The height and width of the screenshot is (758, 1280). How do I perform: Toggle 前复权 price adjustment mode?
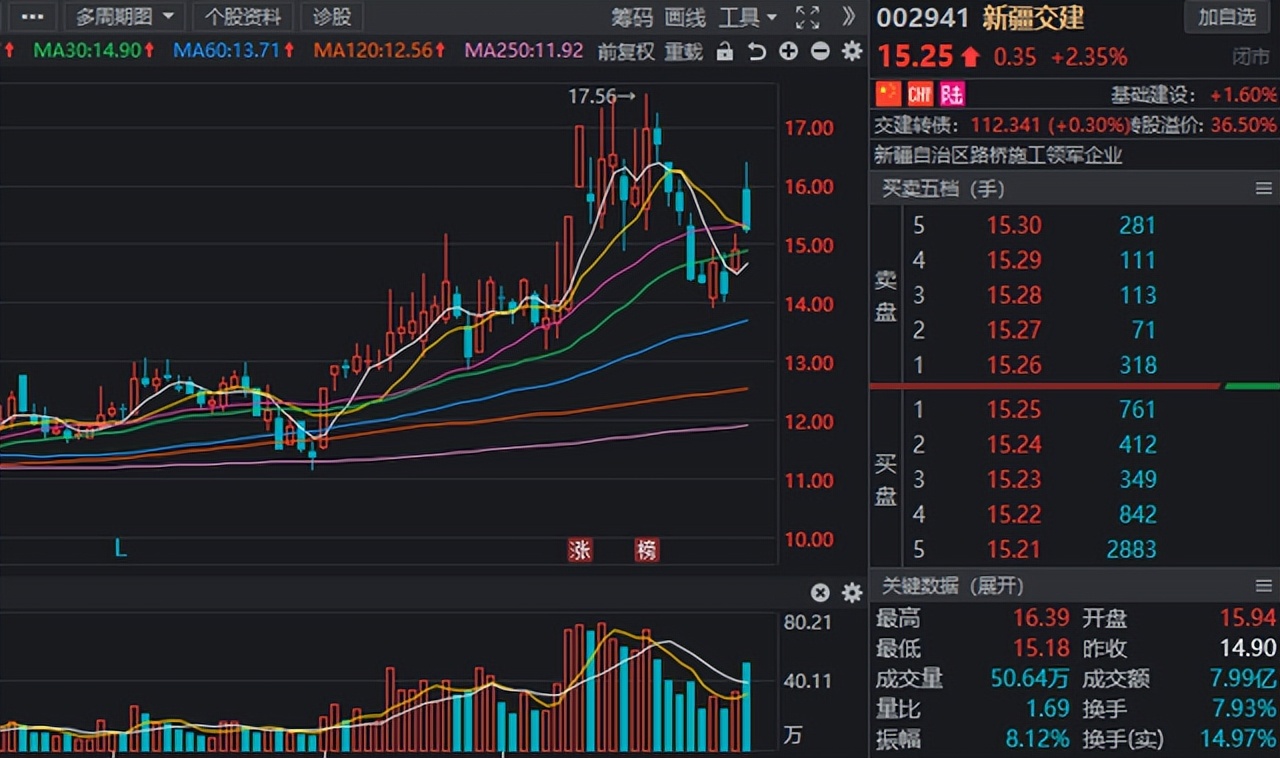click(x=626, y=51)
